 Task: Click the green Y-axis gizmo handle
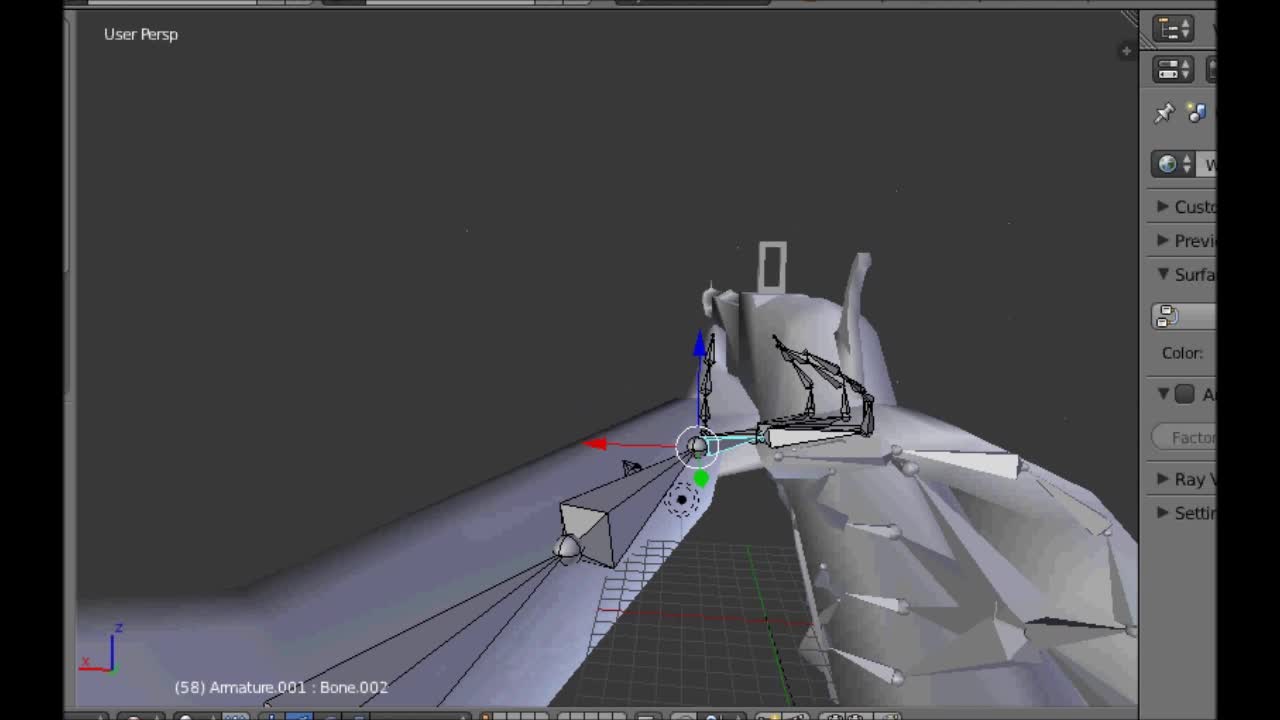pyautogui.click(x=701, y=479)
